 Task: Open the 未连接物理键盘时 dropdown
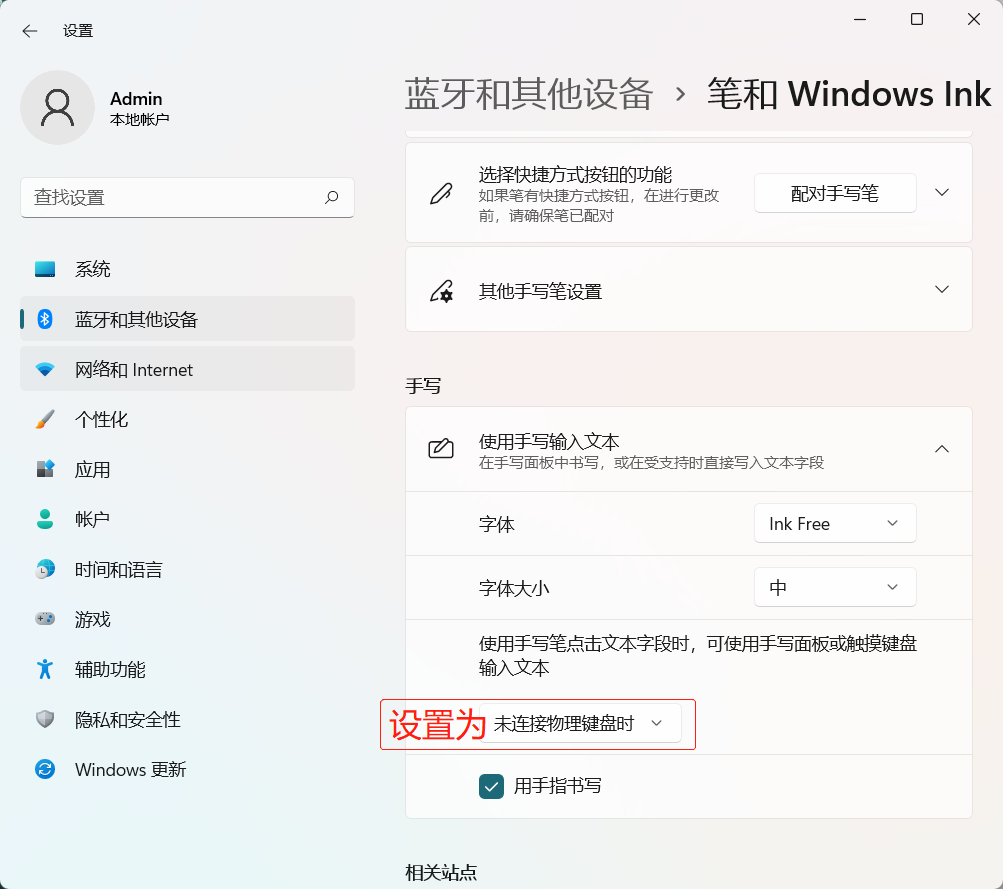(580, 723)
